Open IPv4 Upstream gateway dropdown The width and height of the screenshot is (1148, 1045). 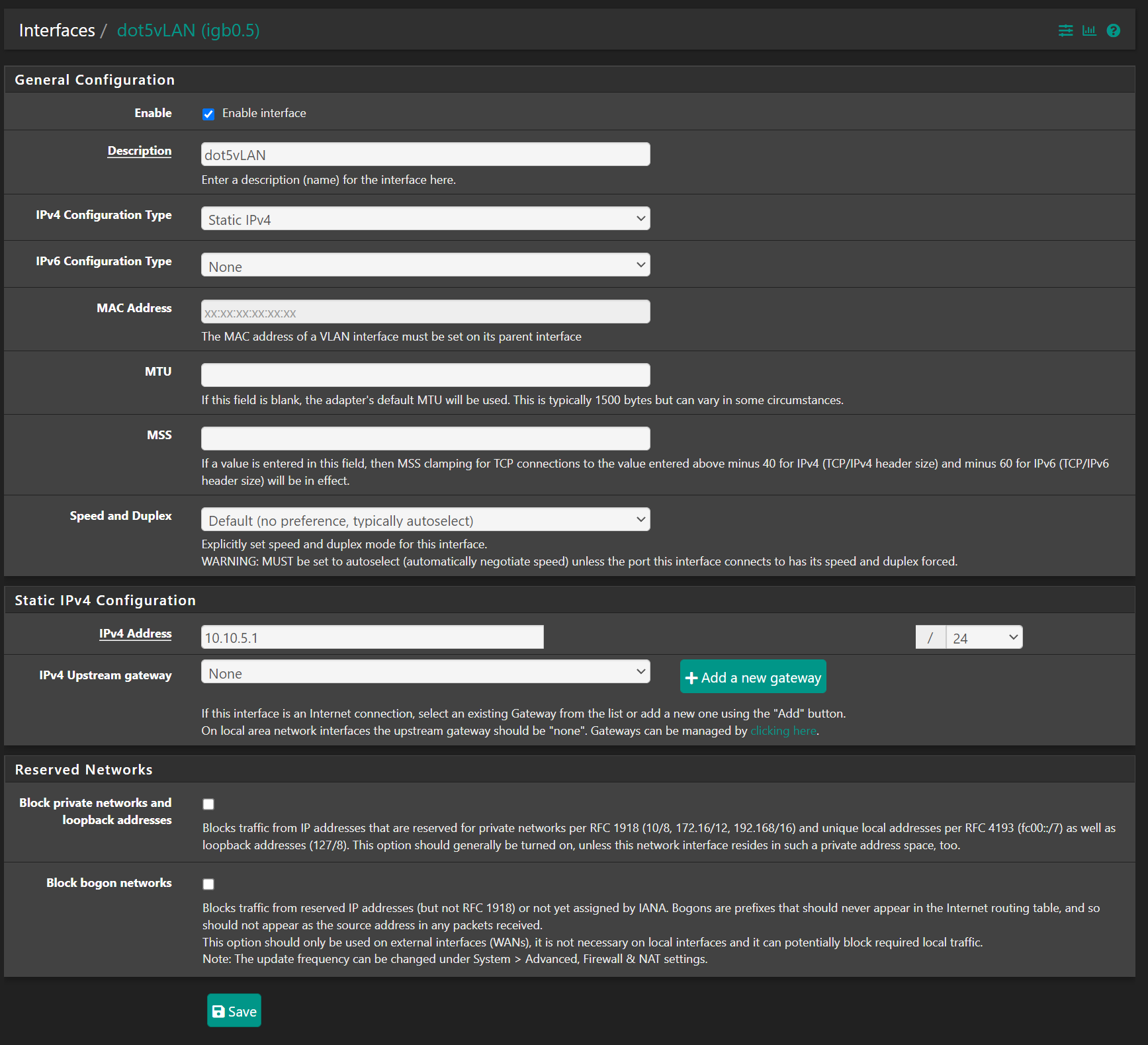(425, 672)
